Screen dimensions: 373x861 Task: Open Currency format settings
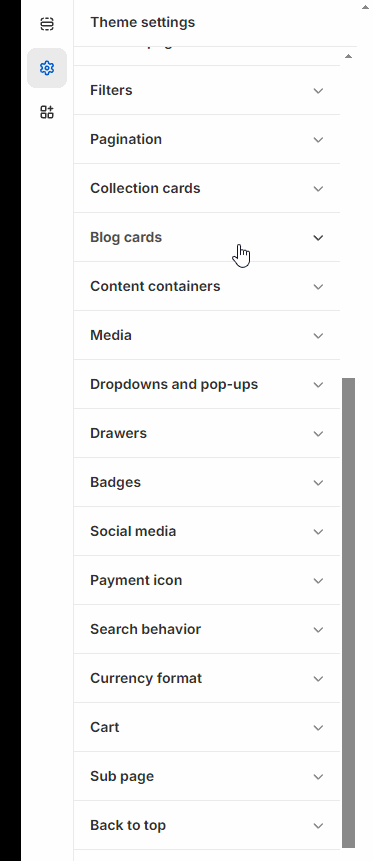207,678
